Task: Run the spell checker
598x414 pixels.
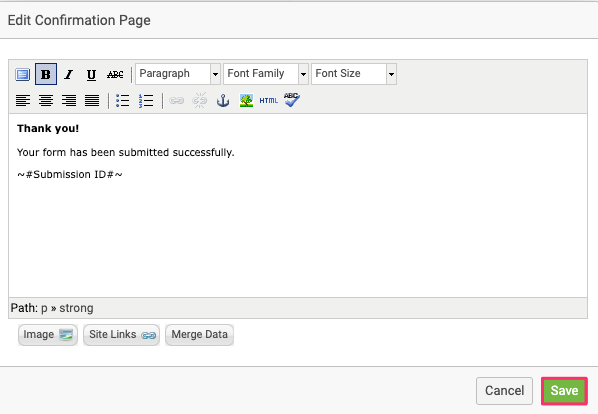Action: 292,100
